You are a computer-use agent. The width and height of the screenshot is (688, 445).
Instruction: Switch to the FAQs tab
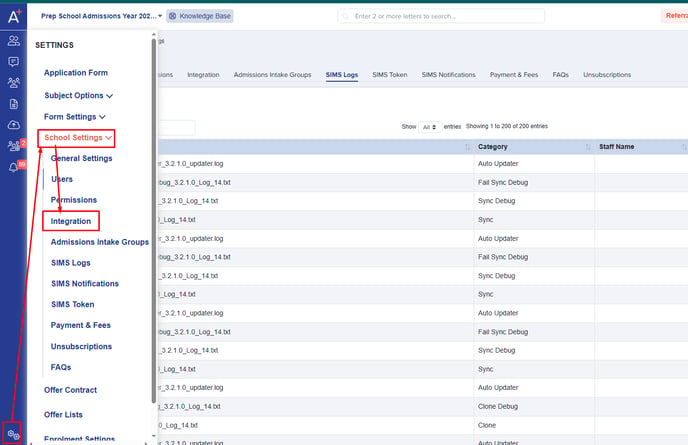click(x=560, y=75)
